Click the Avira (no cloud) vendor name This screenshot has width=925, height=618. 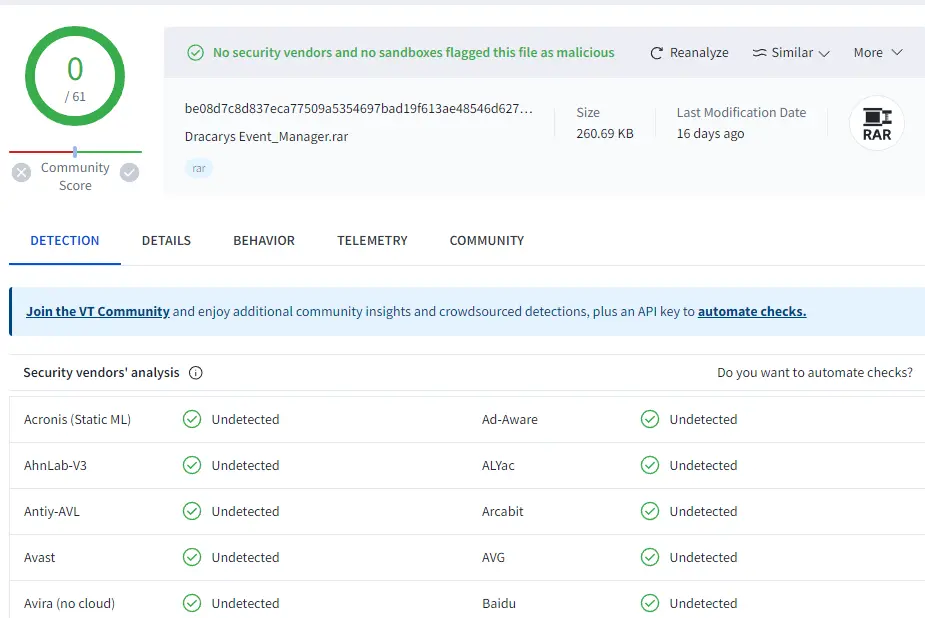coord(70,604)
